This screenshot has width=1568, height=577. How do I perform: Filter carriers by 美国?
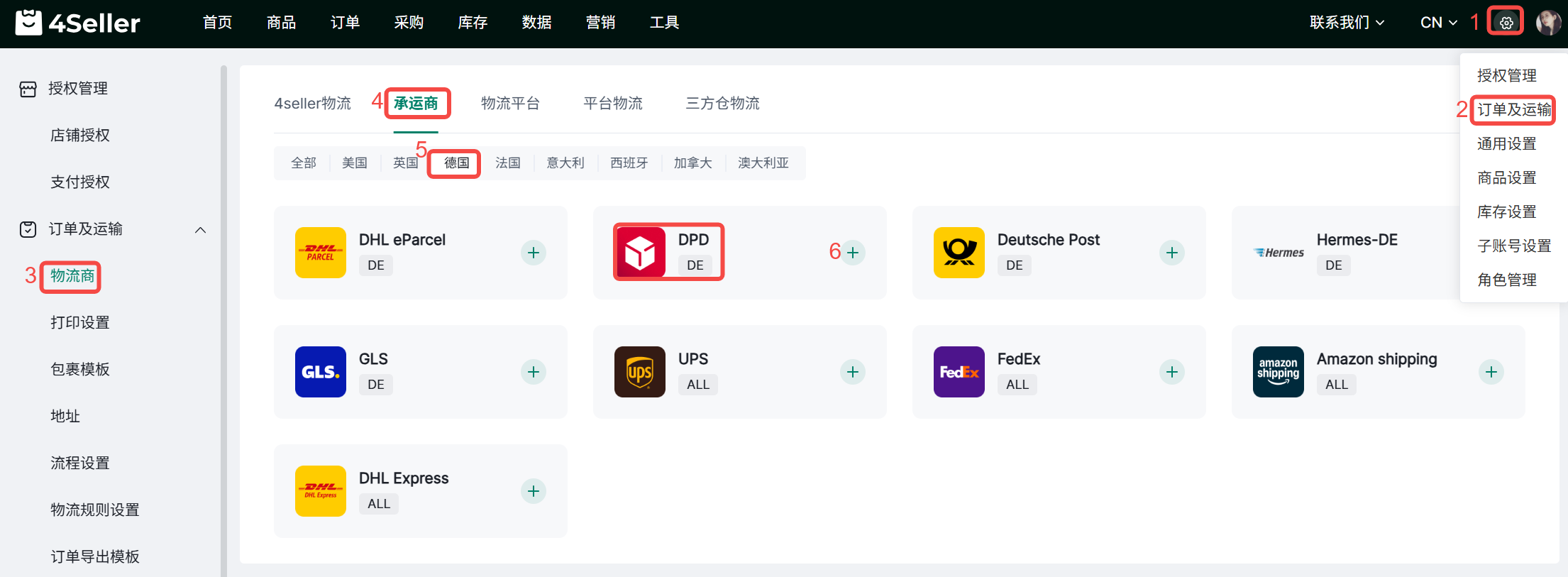pyautogui.click(x=355, y=163)
